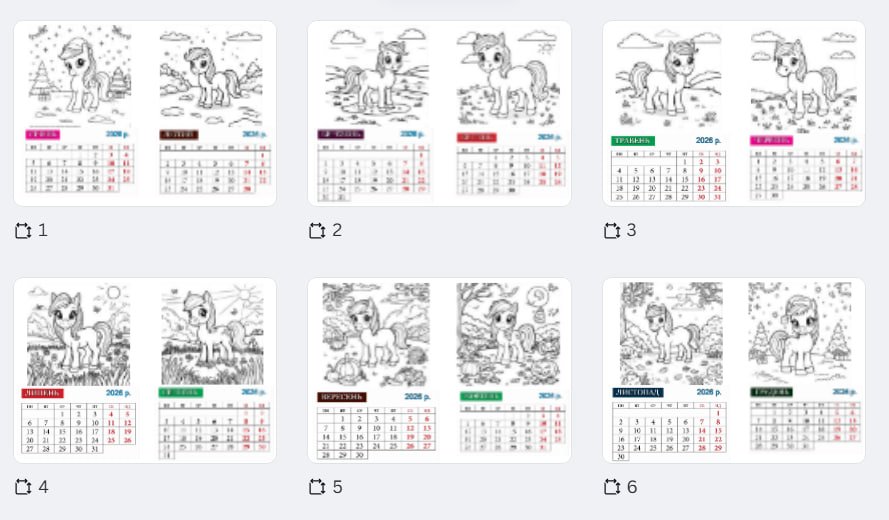Click the brown ВЕРЕСЕНЬ month label
This screenshot has height=520, width=889.
point(342,397)
